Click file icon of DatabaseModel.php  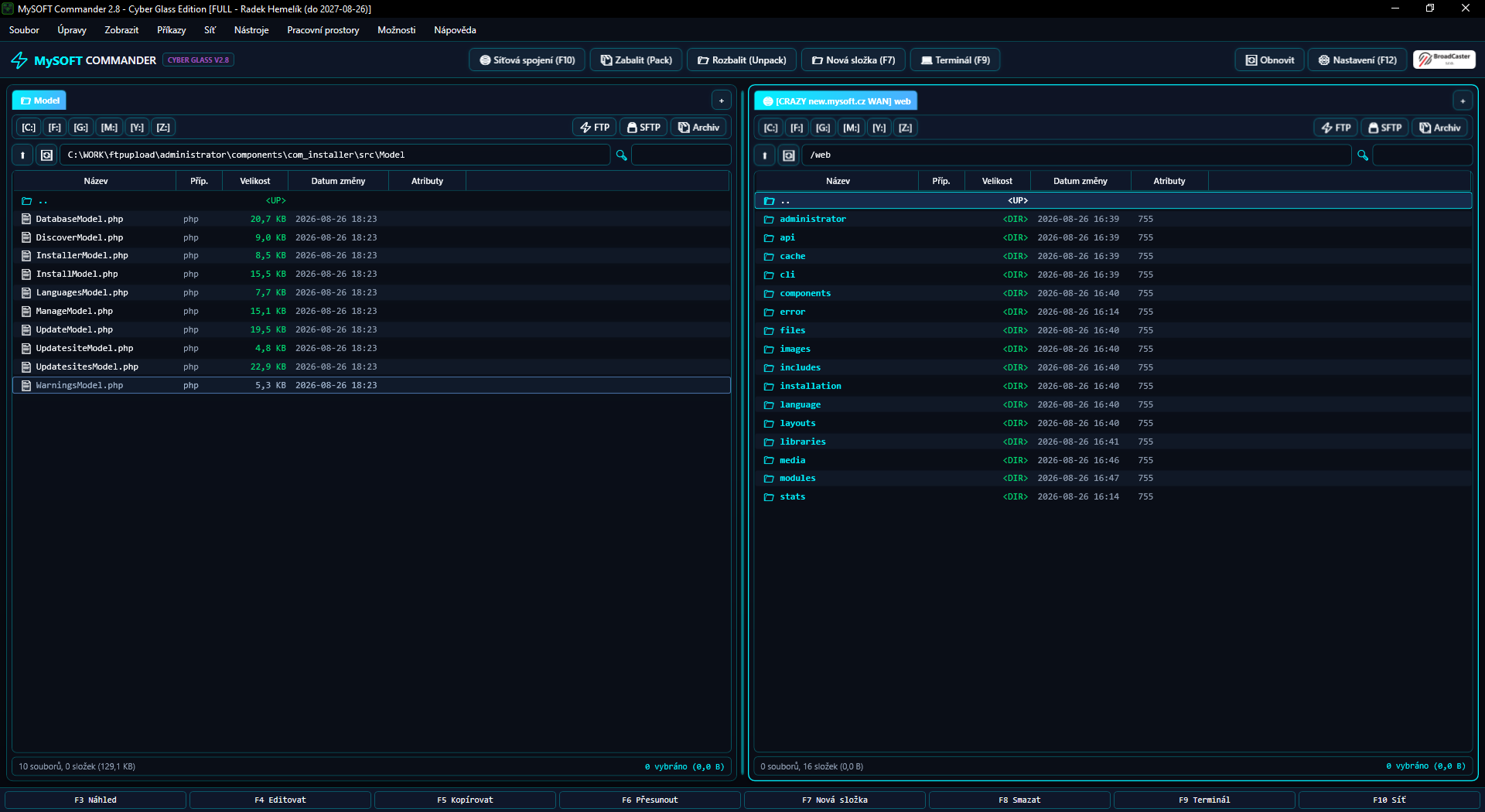pyautogui.click(x=26, y=220)
